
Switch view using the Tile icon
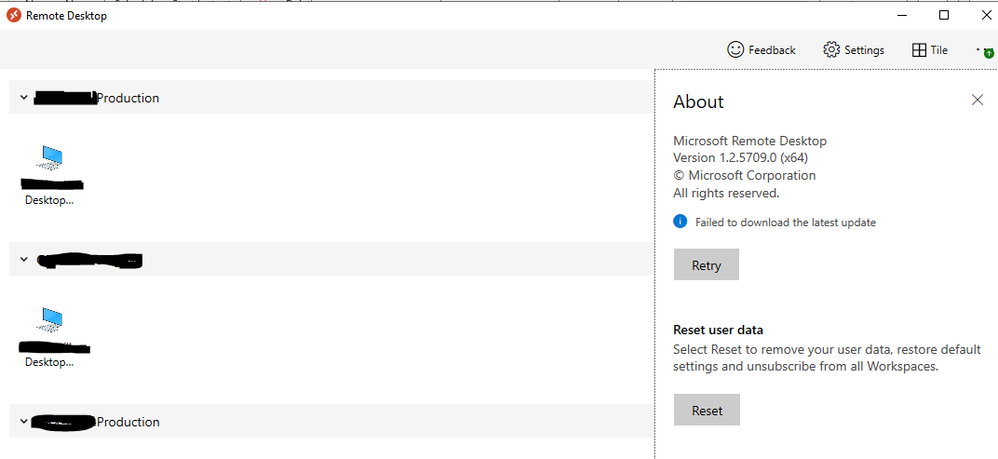[x=919, y=50]
